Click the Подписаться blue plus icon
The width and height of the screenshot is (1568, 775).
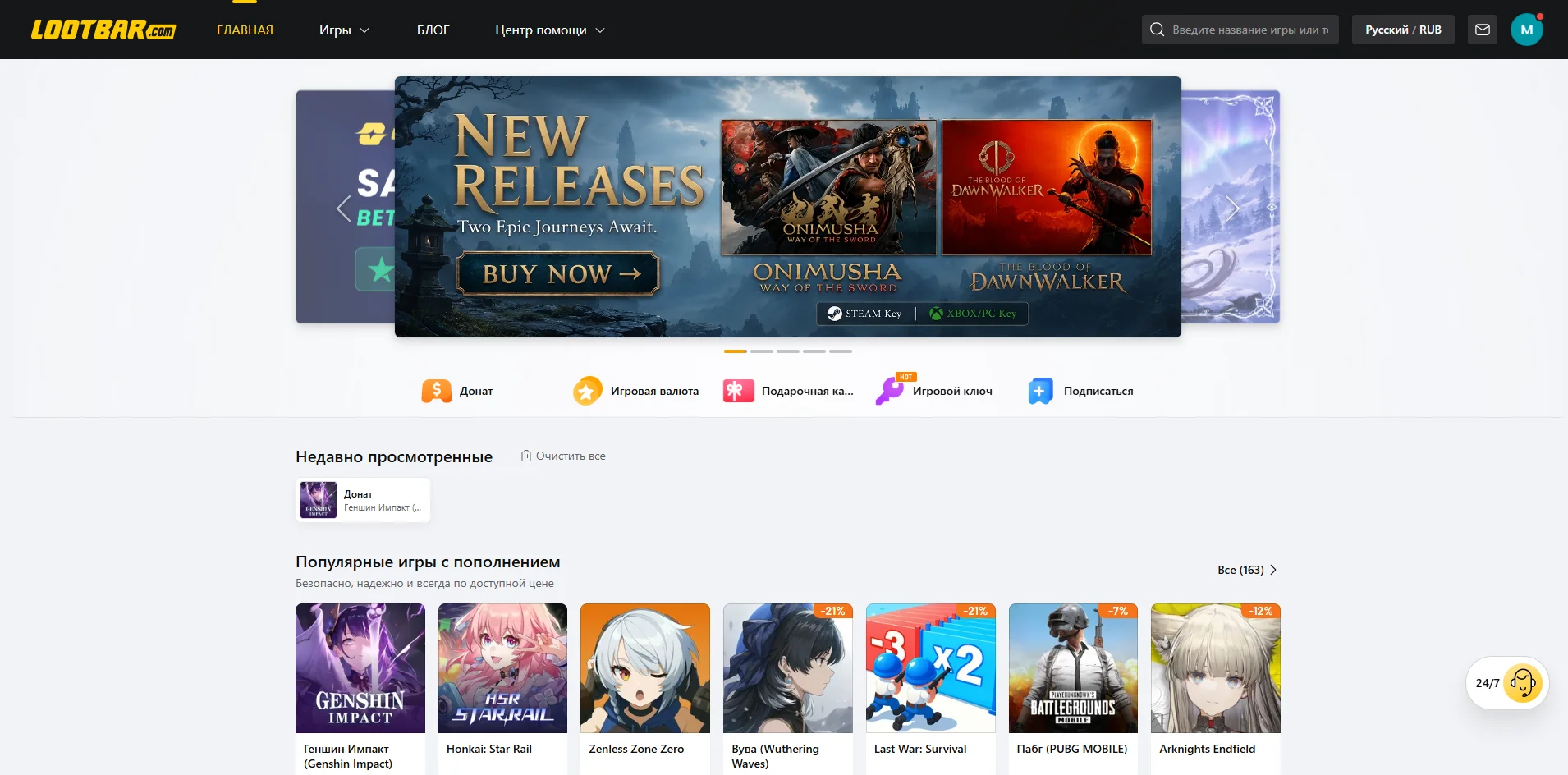(x=1040, y=391)
